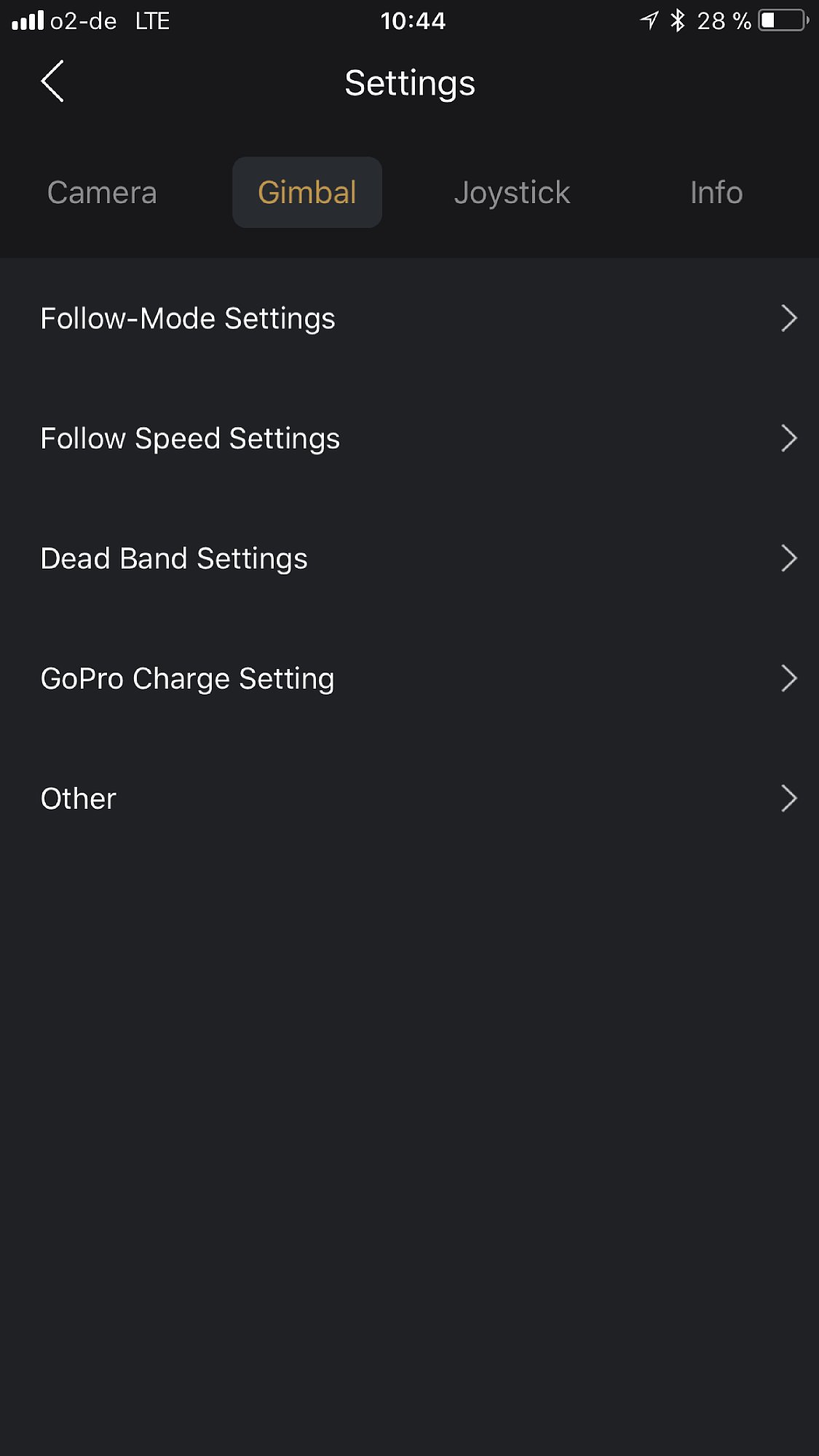Open GoPro Charge Setting

tap(187, 679)
